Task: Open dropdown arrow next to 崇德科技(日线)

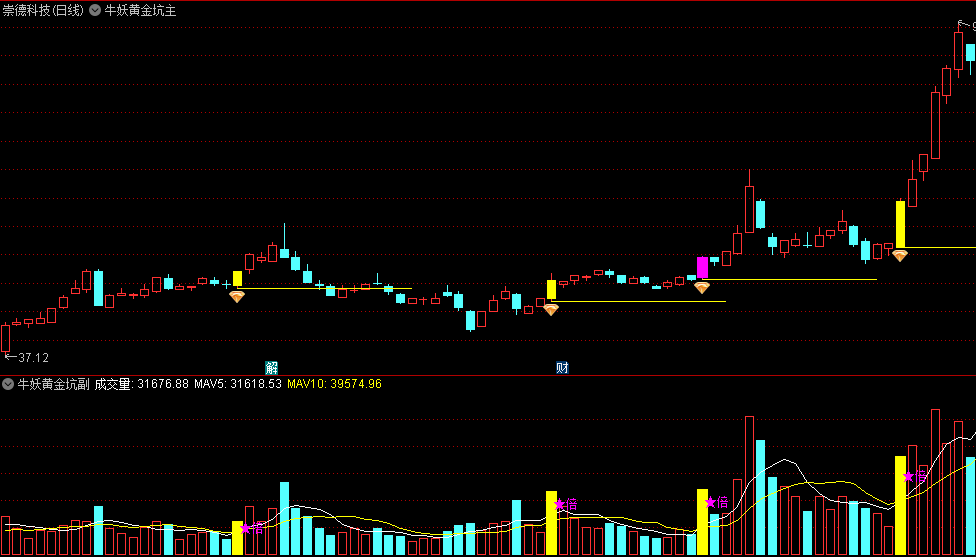Action: click(x=95, y=11)
